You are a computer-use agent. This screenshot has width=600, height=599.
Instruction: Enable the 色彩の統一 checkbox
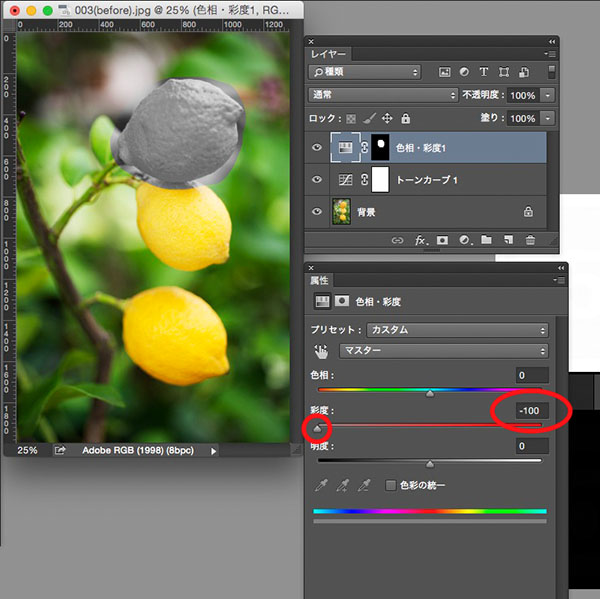pos(392,485)
